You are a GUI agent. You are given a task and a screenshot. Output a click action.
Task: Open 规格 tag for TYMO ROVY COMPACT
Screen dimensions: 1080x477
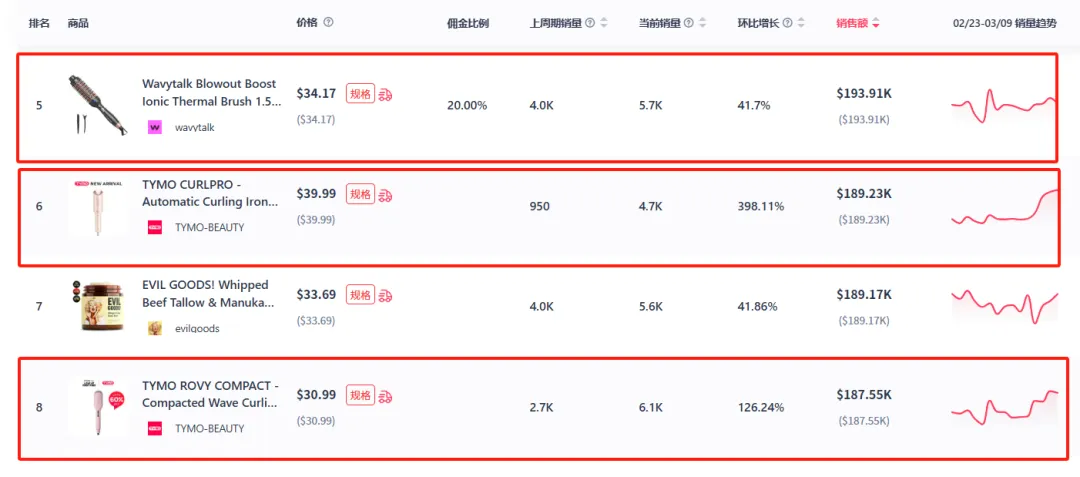(x=360, y=395)
